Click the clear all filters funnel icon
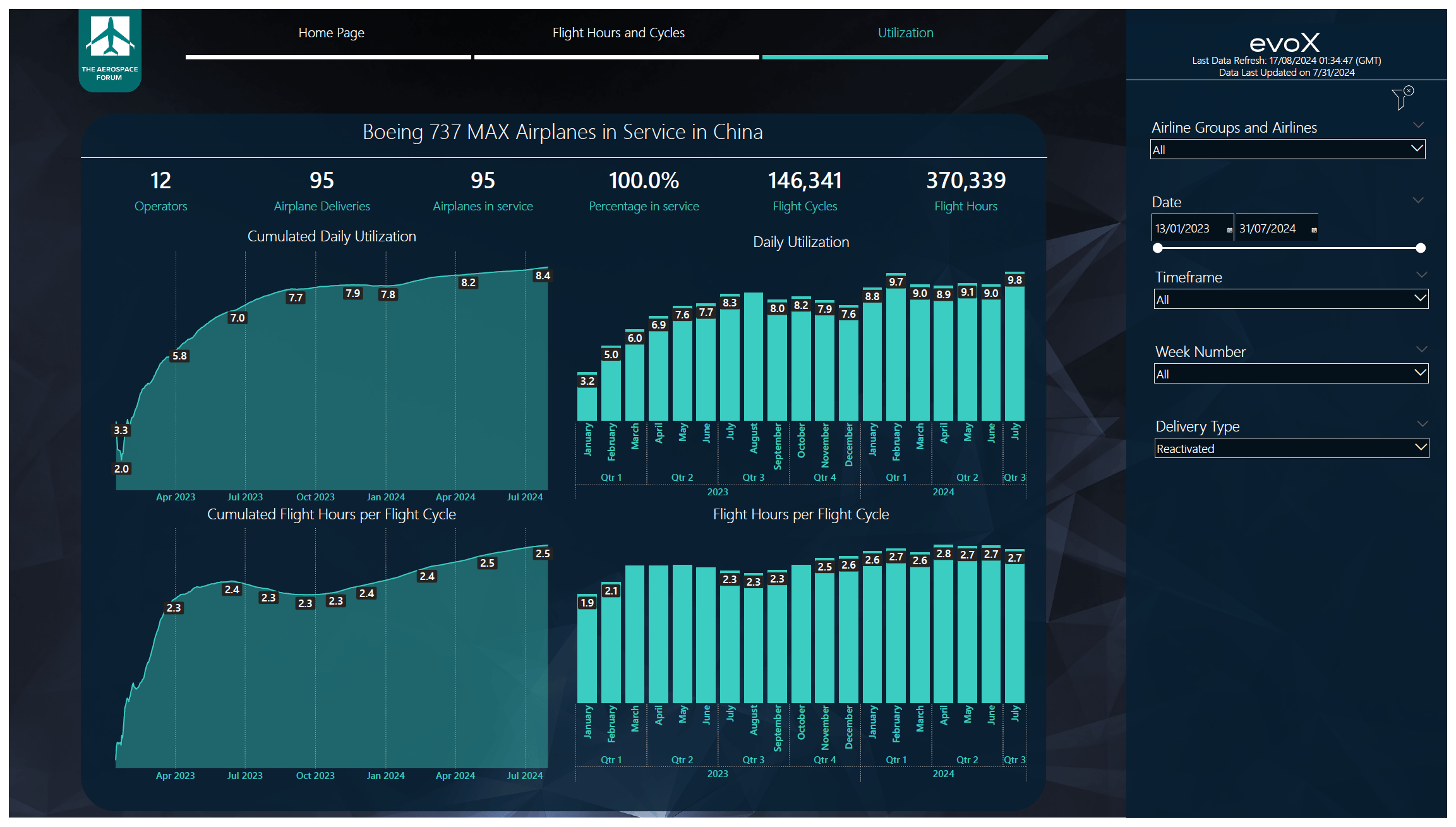This screenshot has width=1456, height=827. 1402,98
